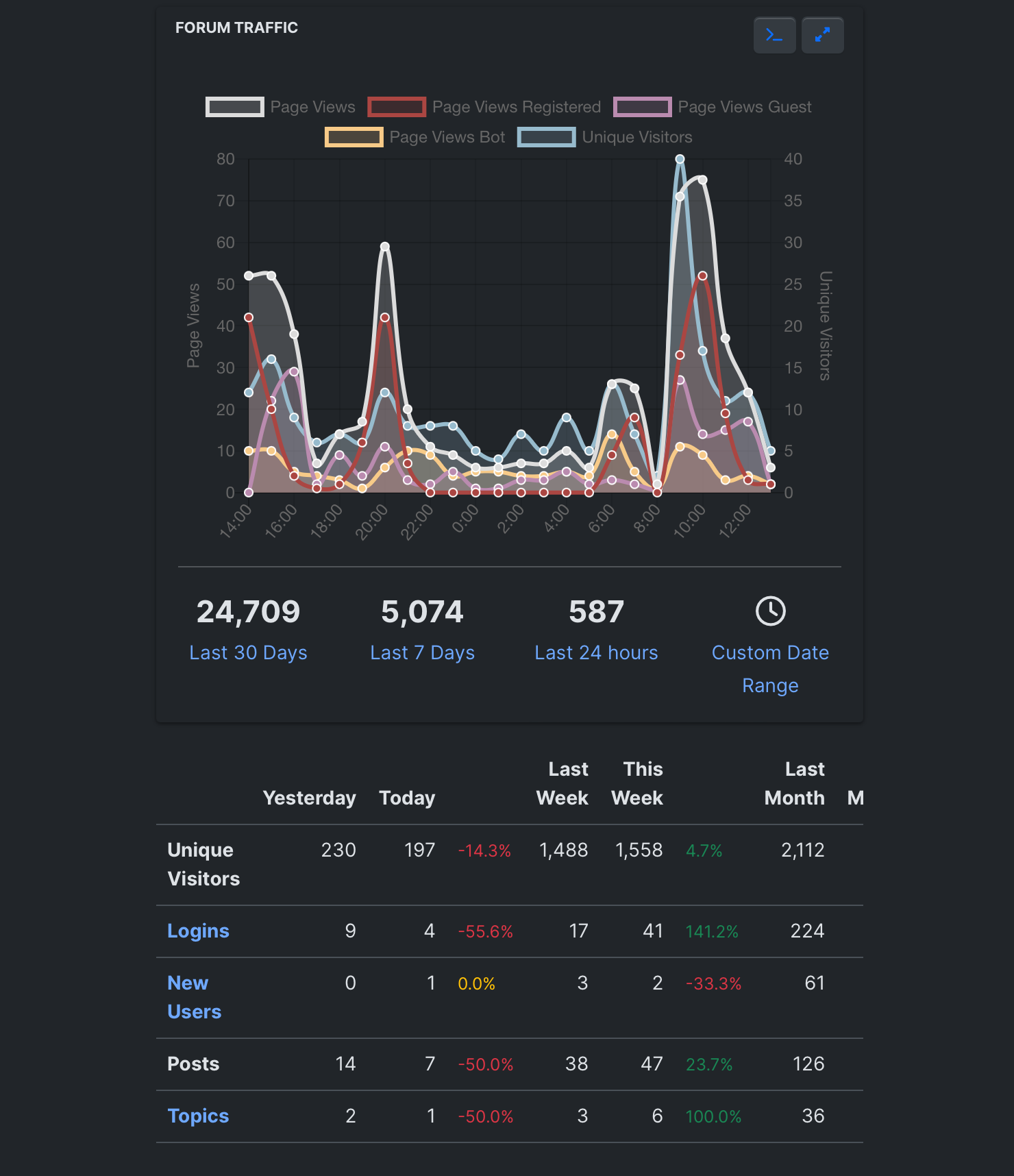The image size is (1014, 1176).
Task: Hide the Page Views Guest series label
Action: pyautogui.click(x=745, y=107)
